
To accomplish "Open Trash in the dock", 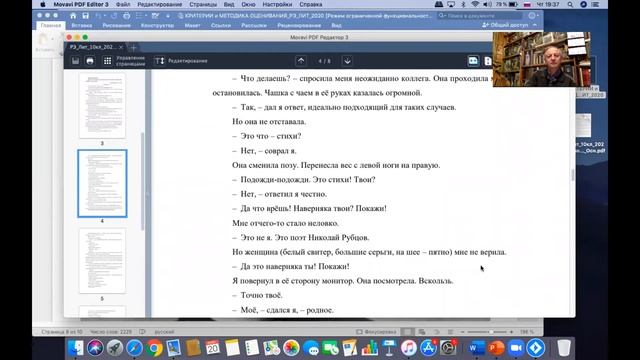I will click(x=564, y=348).
